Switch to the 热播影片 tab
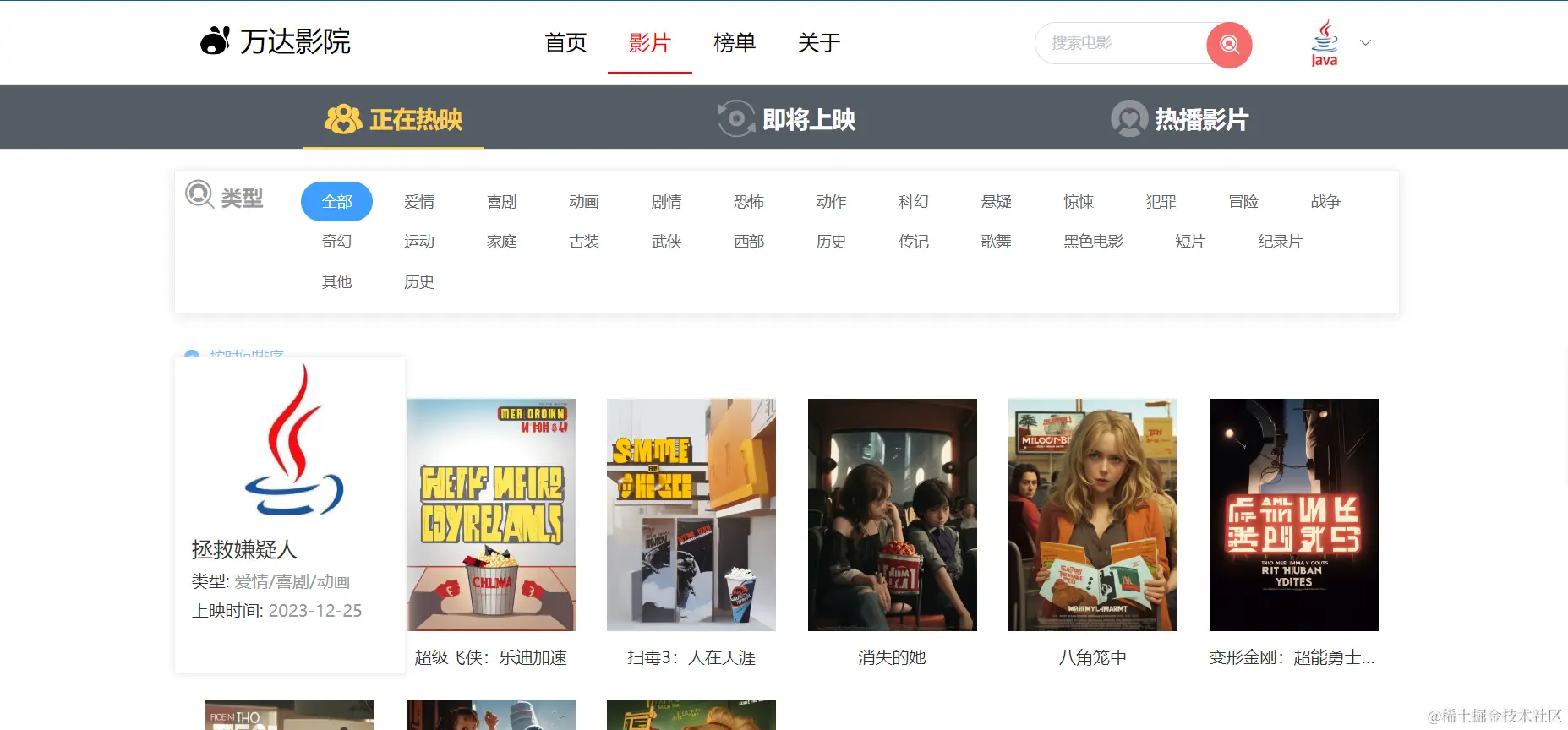The image size is (1568, 730). click(1180, 119)
